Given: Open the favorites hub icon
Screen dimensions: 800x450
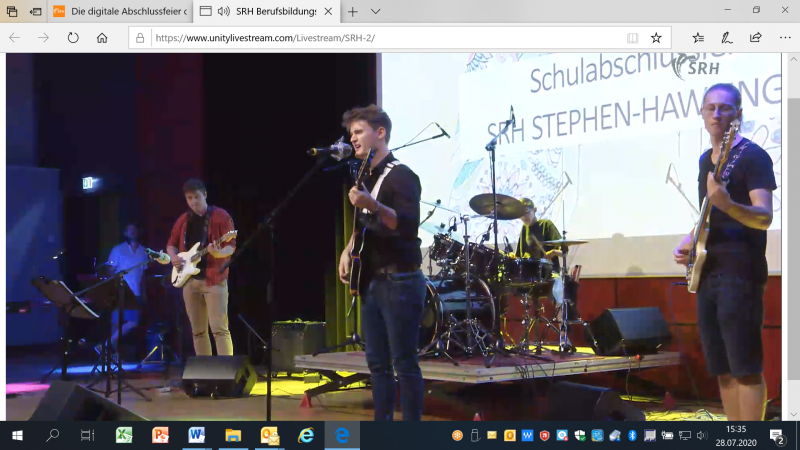Looking at the screenshot, I should [x=698, y=38].
